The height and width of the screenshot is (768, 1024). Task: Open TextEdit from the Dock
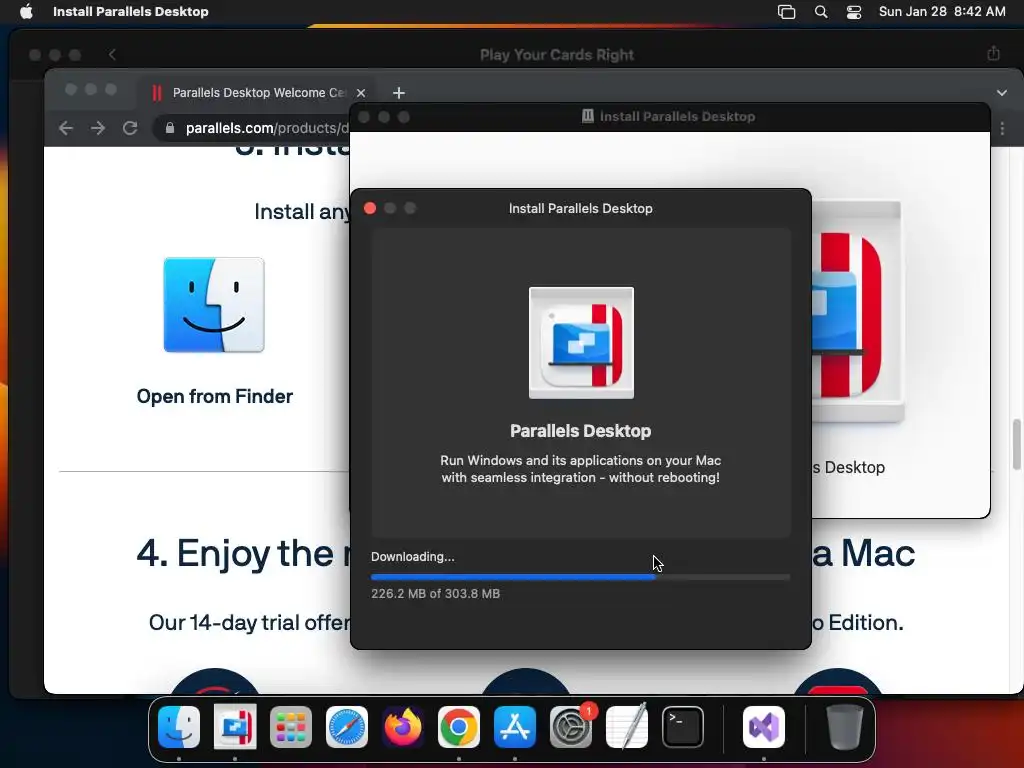click(x=627, y=727)
